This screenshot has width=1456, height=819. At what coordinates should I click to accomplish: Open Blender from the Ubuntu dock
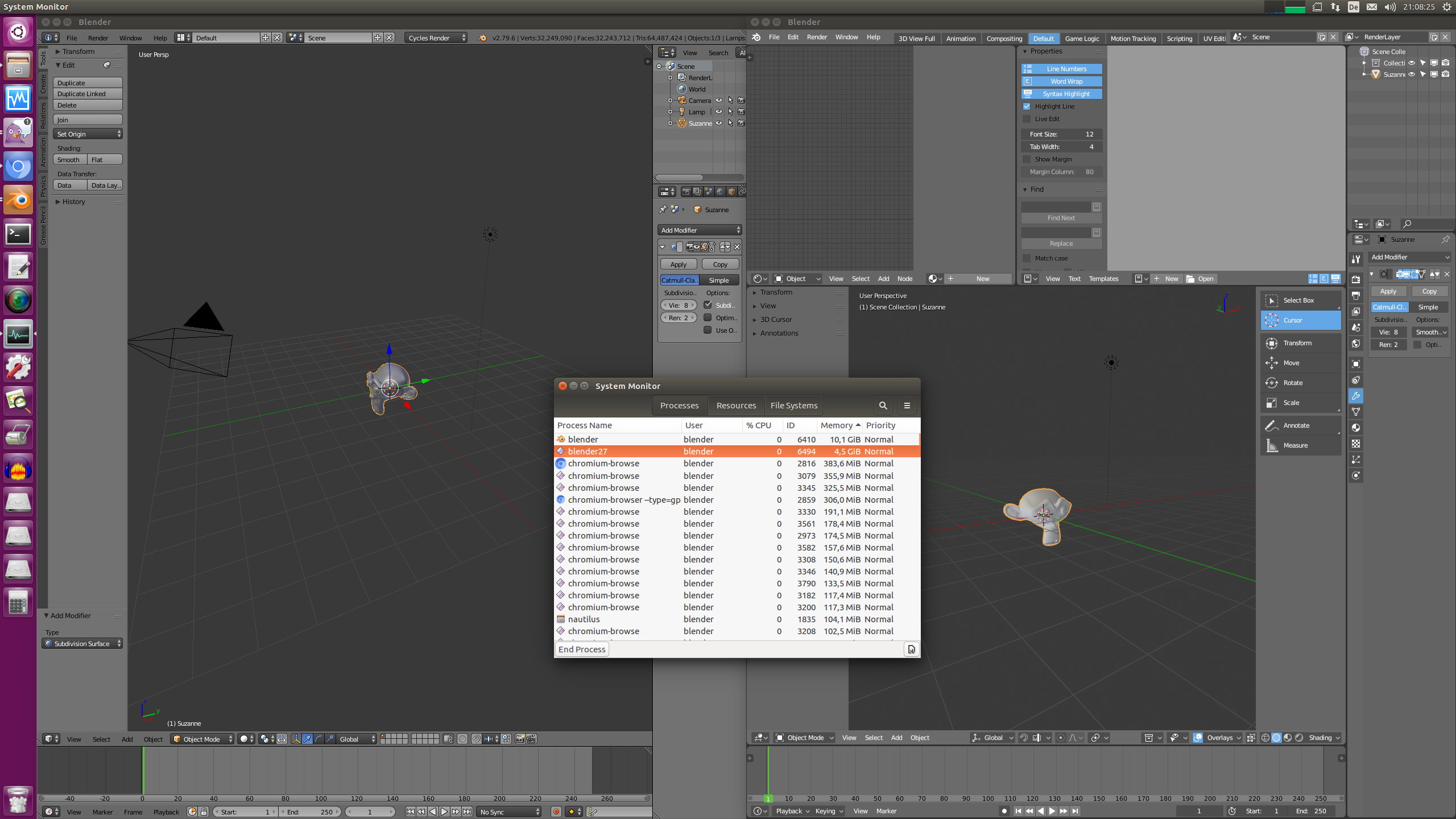point(18,200)
